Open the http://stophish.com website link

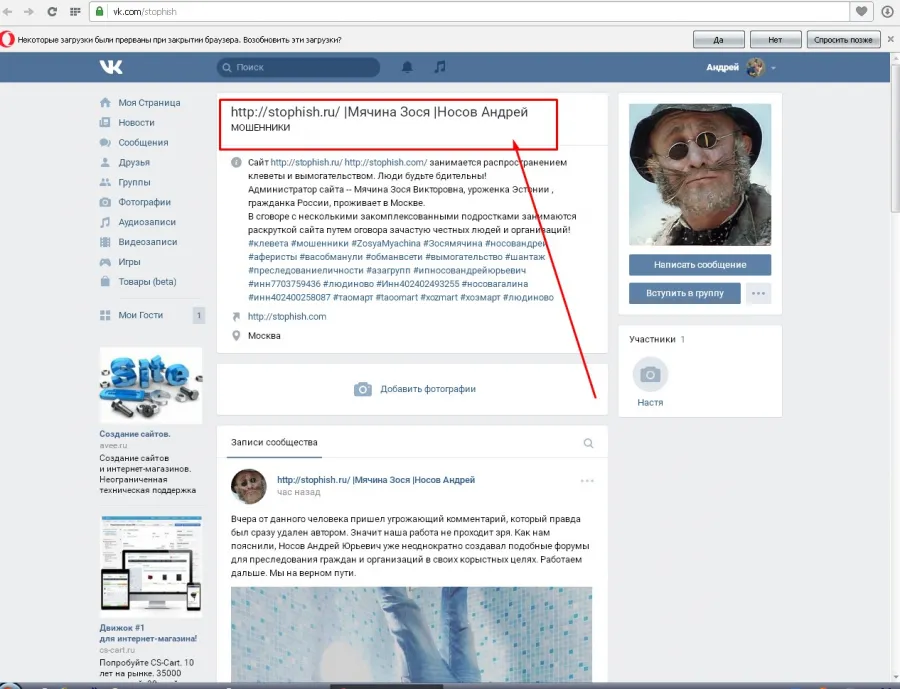point(287,316)
